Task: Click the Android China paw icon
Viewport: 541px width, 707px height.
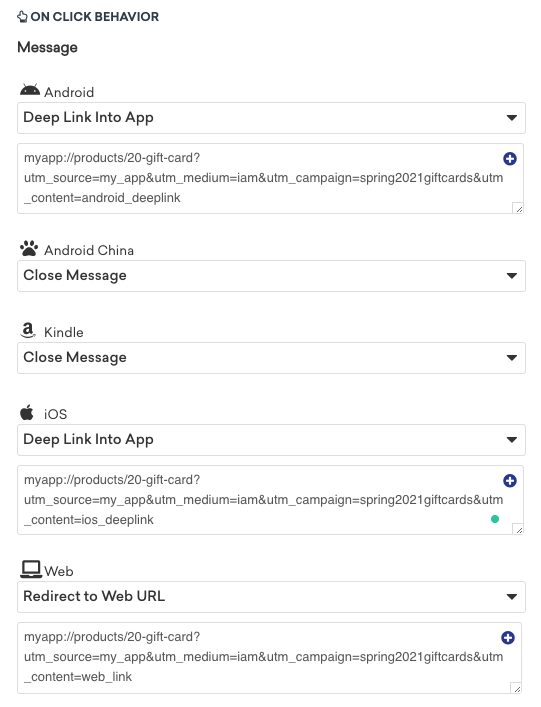Action: point(29,248)
